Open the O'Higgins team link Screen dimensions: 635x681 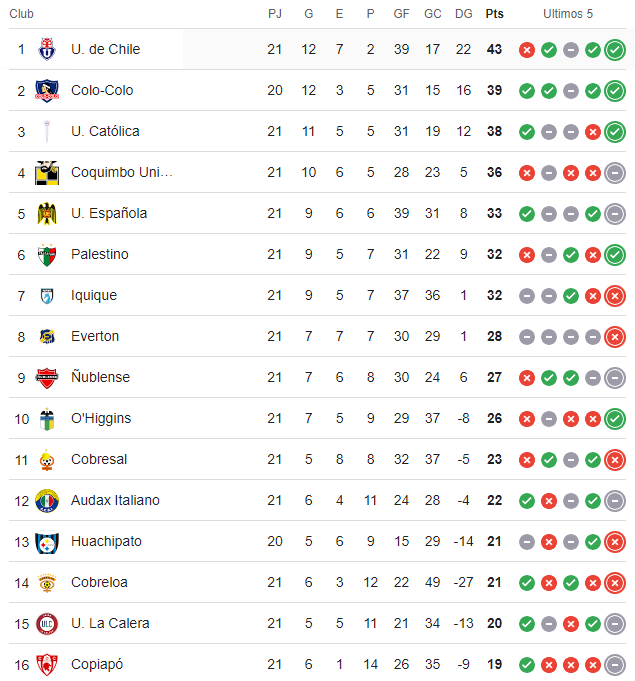tap(101, 418)
